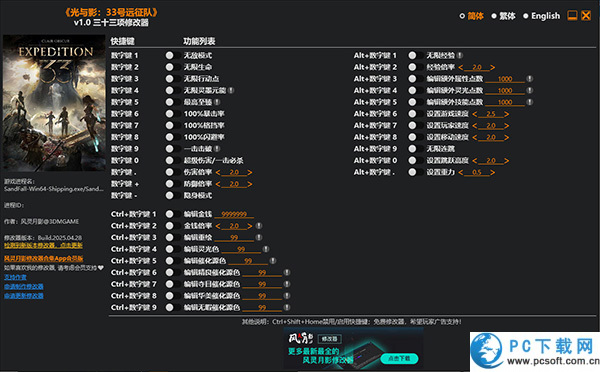Click info icon on Ctrl+数字键 6 row
Image resolution: width=600 pixels, height=372 pixels.
point(287,273)
